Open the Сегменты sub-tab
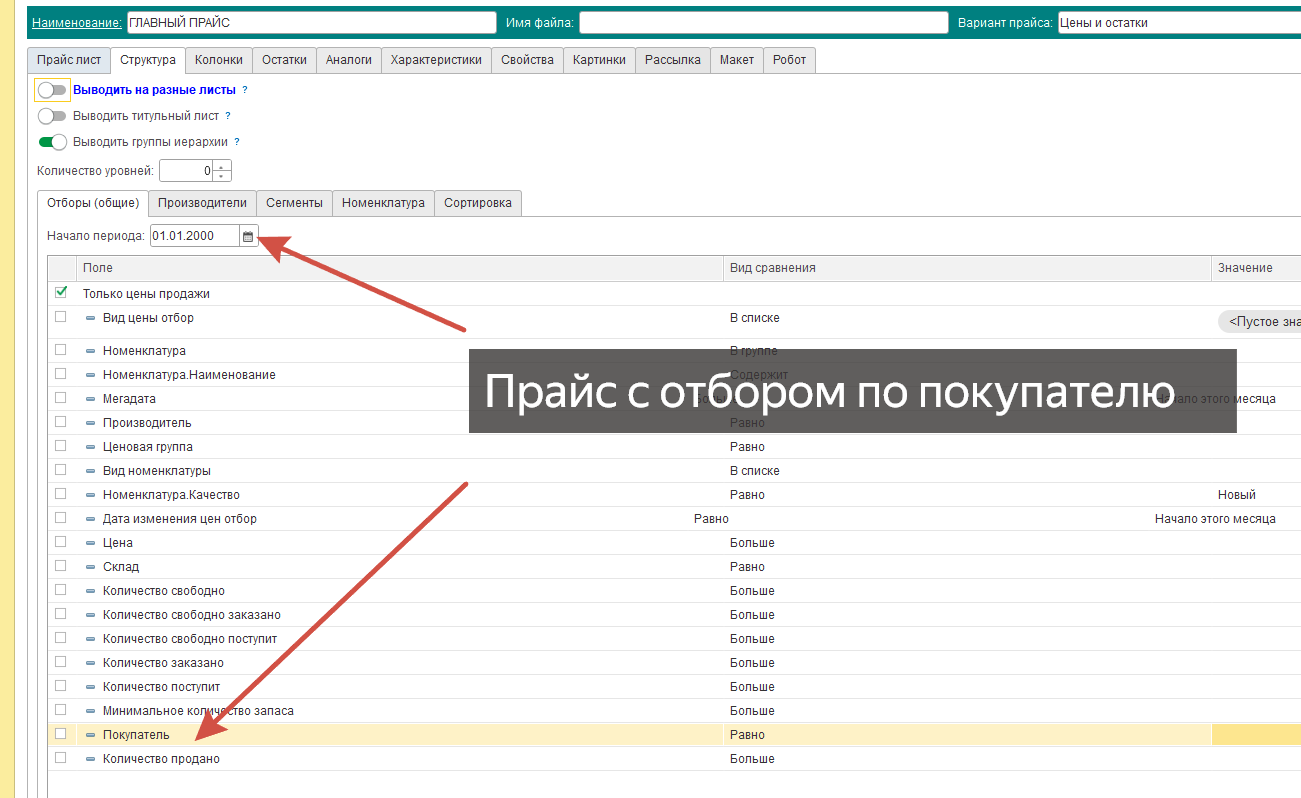This screenshot has height=798, width=1301. click(x=295, y=203)
